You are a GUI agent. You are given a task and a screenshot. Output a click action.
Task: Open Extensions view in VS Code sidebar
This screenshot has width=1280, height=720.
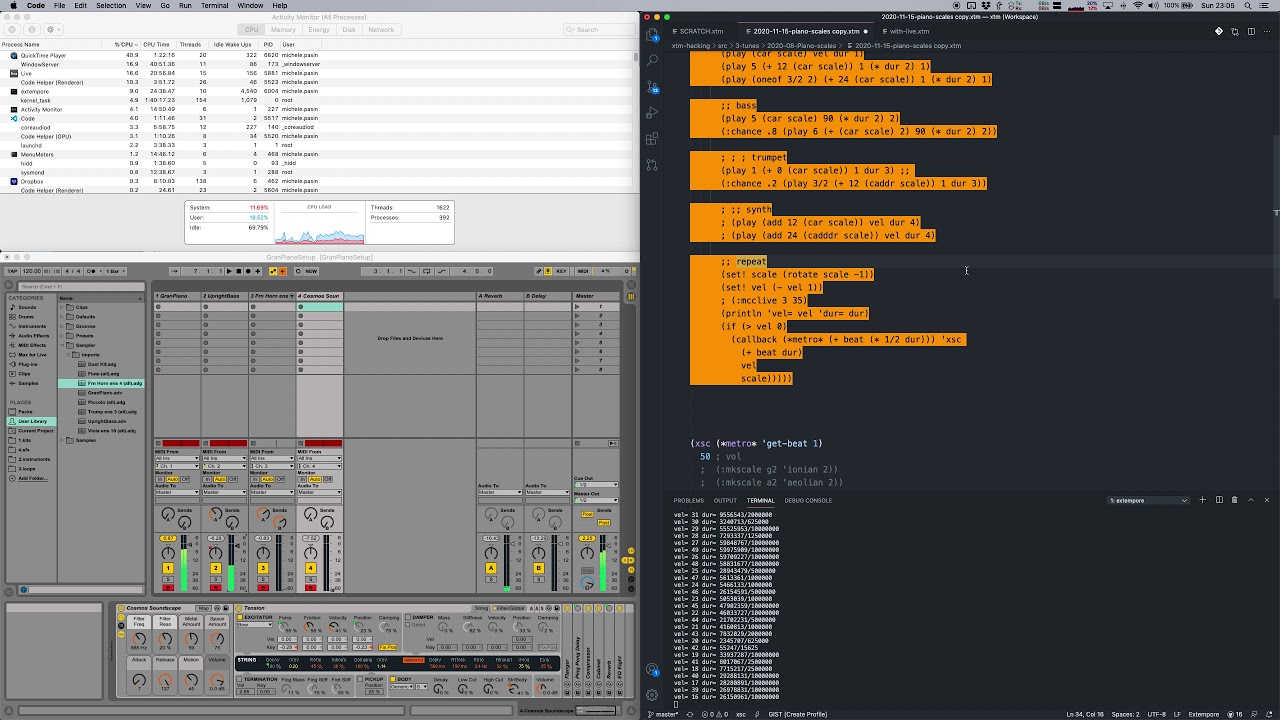point(652,139)
